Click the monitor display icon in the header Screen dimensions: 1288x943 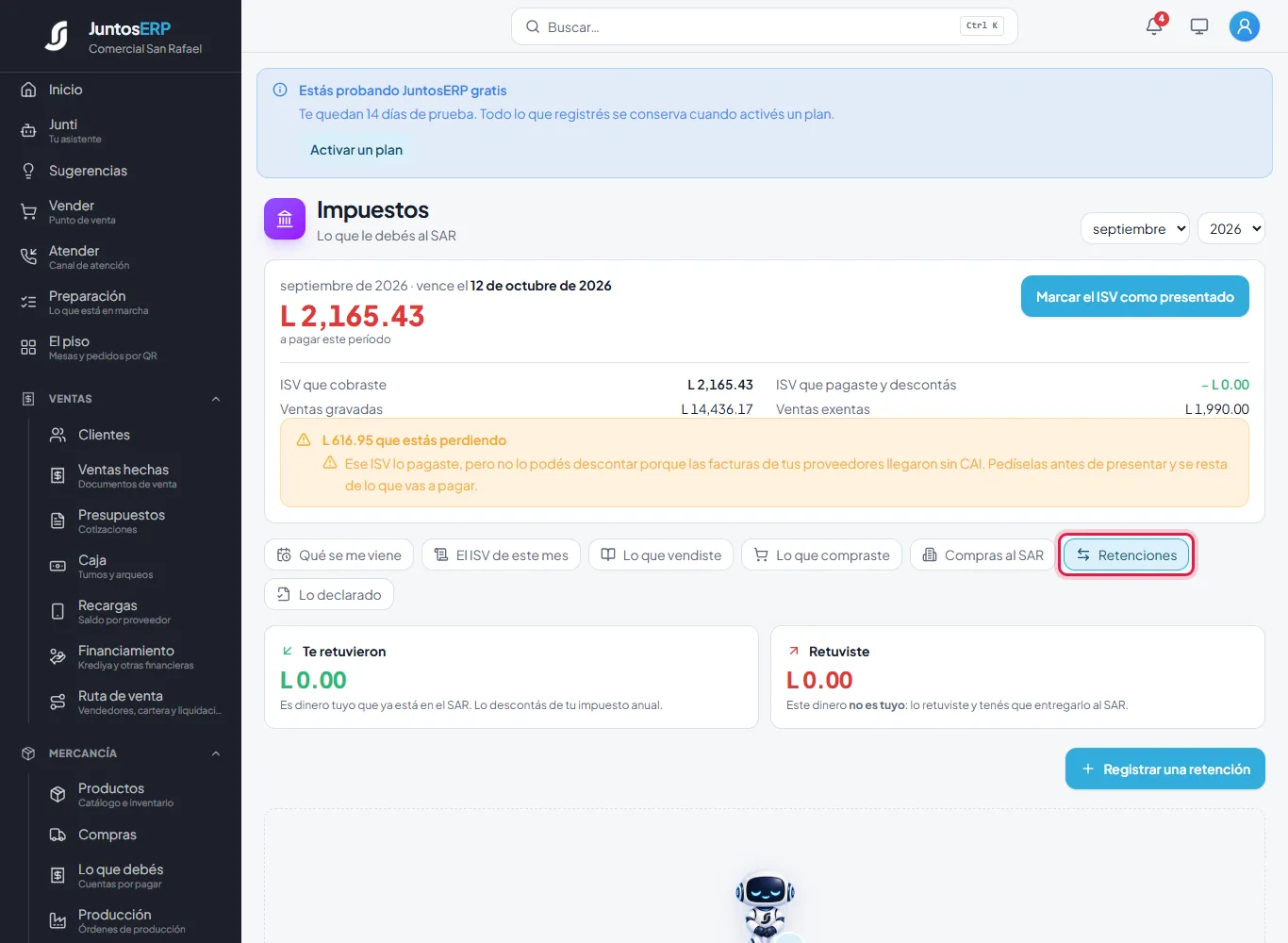1199,26
